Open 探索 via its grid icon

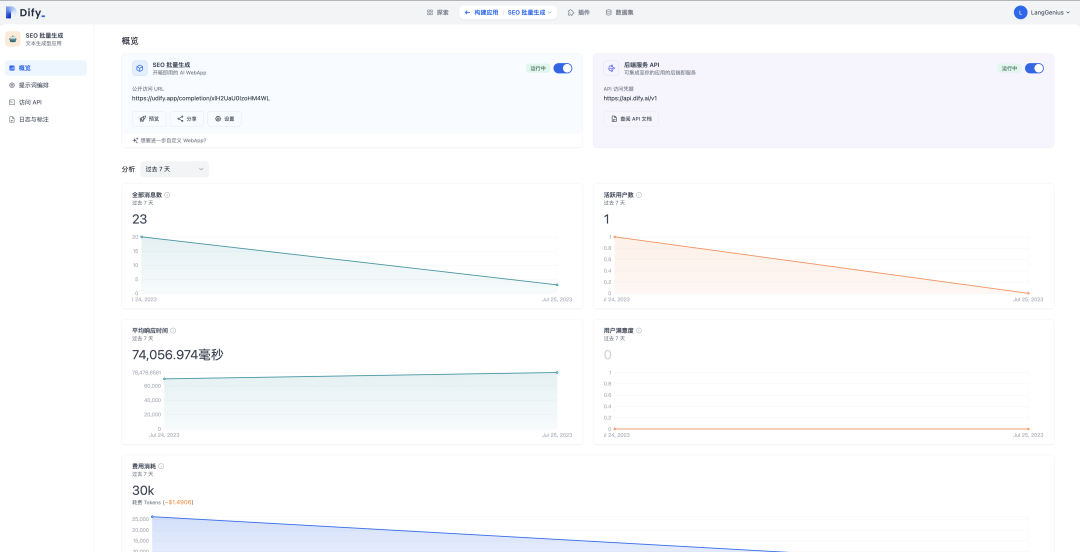(430, 12)
